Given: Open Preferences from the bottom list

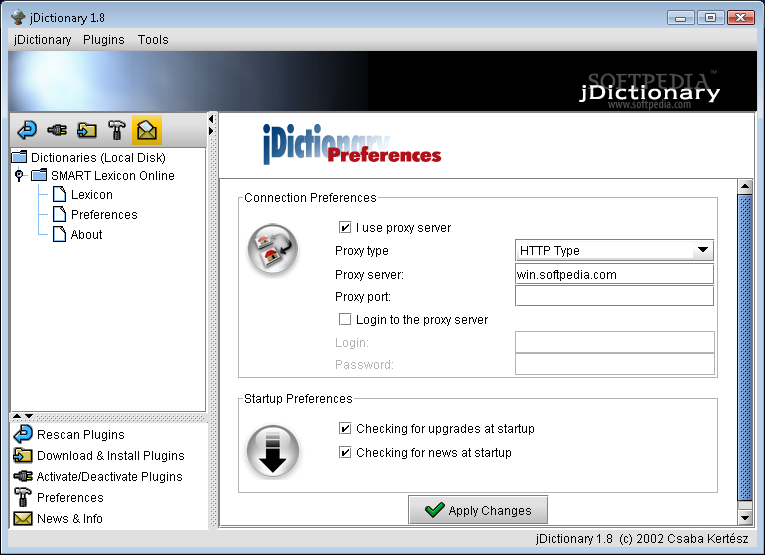Looking at the screenshot, I should click(70, 497).
